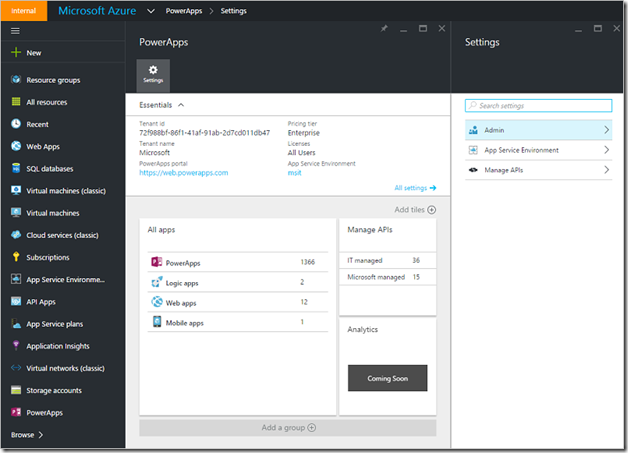
Task: Click the Logic apps icon
Action: [157, 282]
